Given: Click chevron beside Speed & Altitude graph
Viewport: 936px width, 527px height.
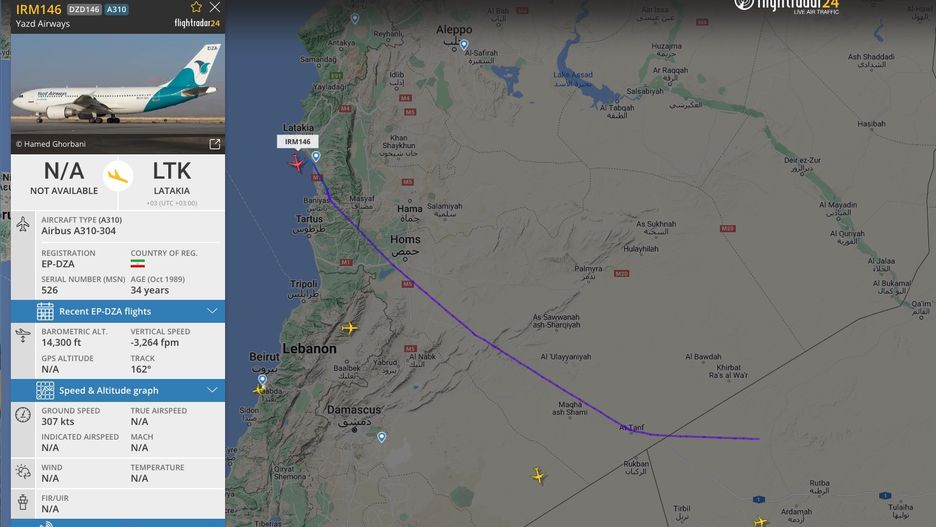Looking at the screenshot, I should pyautogui.click(x=212, y=390).
